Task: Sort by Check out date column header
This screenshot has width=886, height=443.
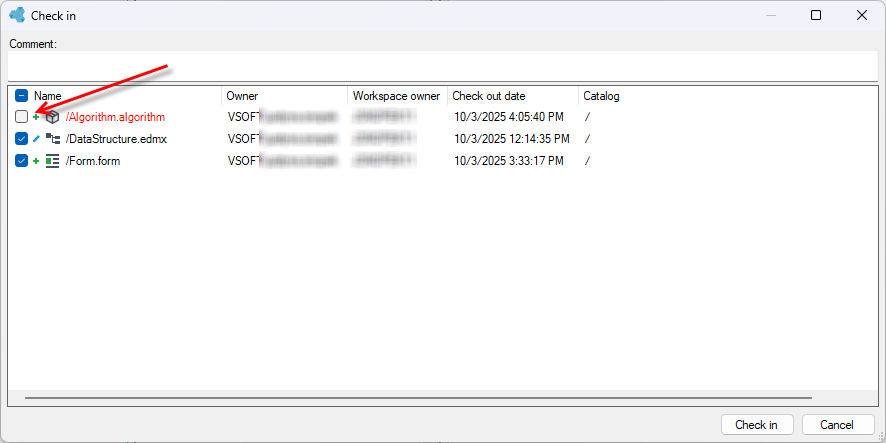Action: tap(489, 96)
